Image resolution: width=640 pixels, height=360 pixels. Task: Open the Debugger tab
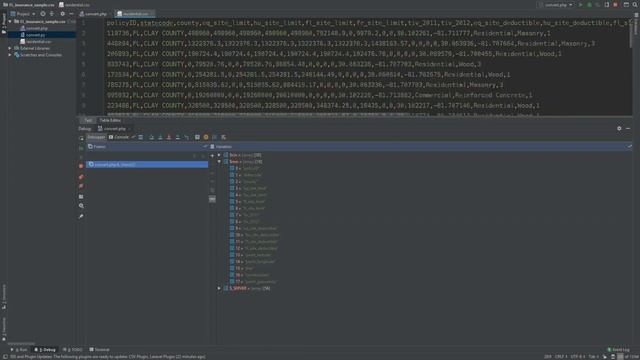96,137
